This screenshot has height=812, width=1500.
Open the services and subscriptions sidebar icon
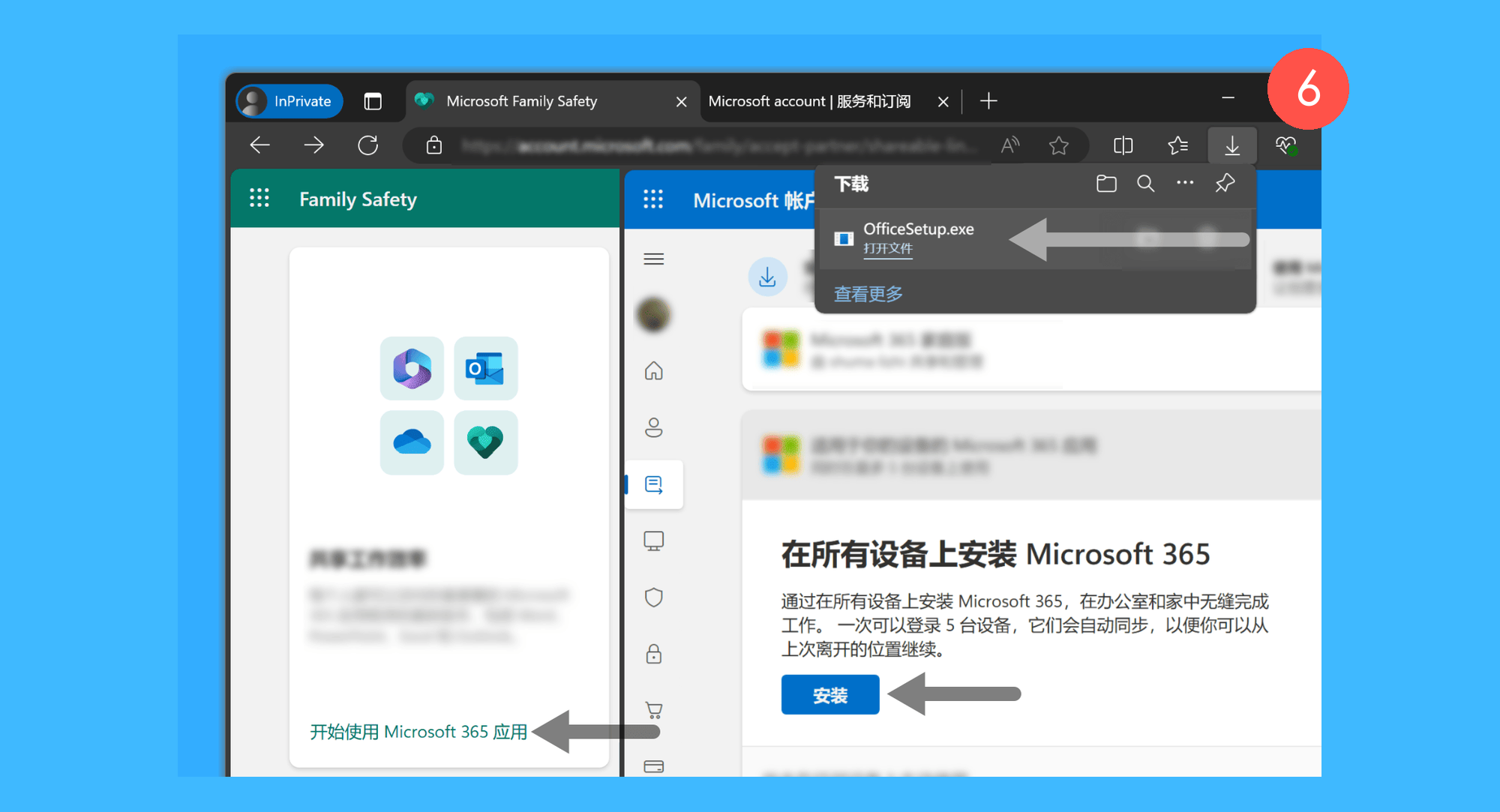[x=654, y=484]
